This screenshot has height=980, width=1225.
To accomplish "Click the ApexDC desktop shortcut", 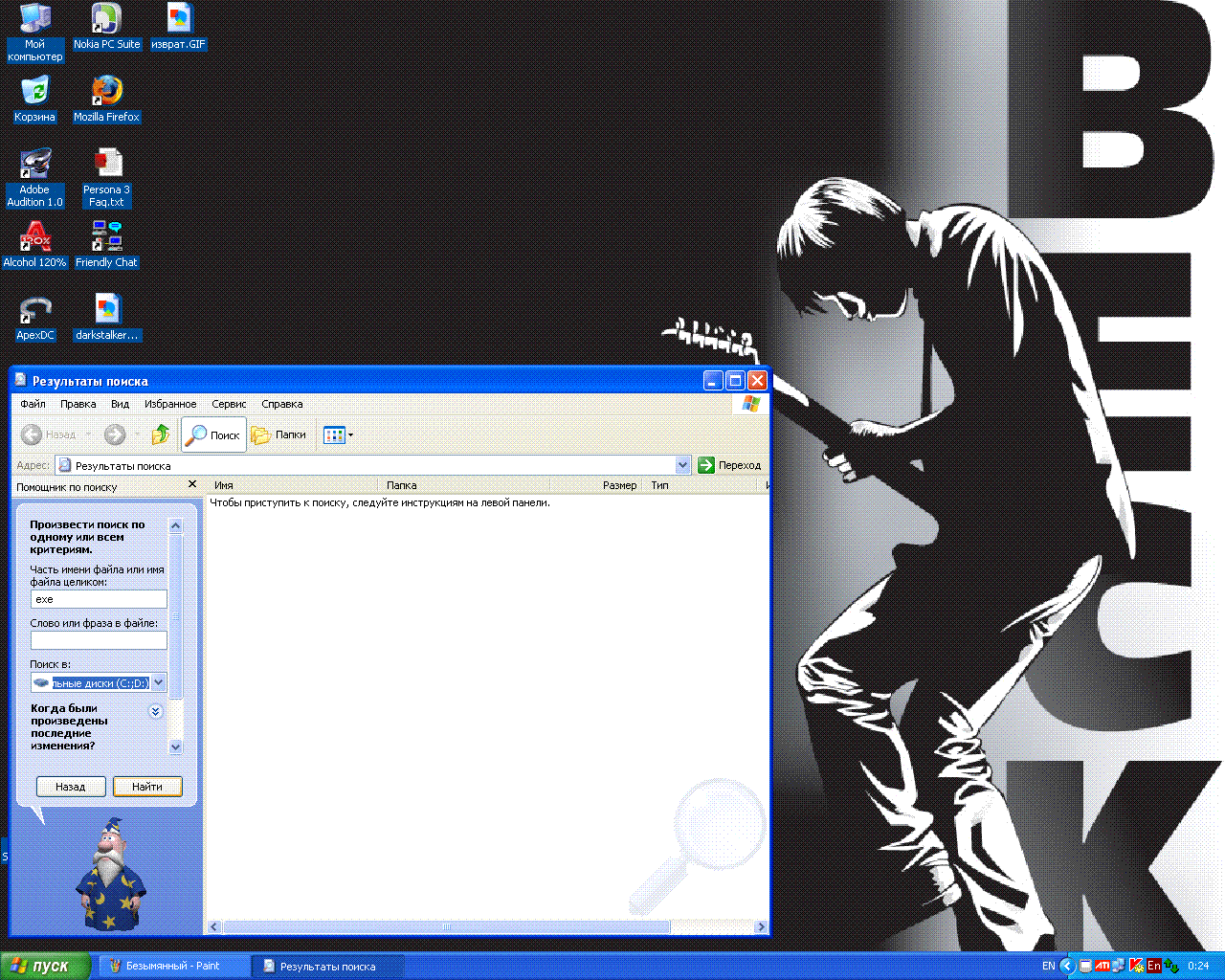I will point(35,314).
